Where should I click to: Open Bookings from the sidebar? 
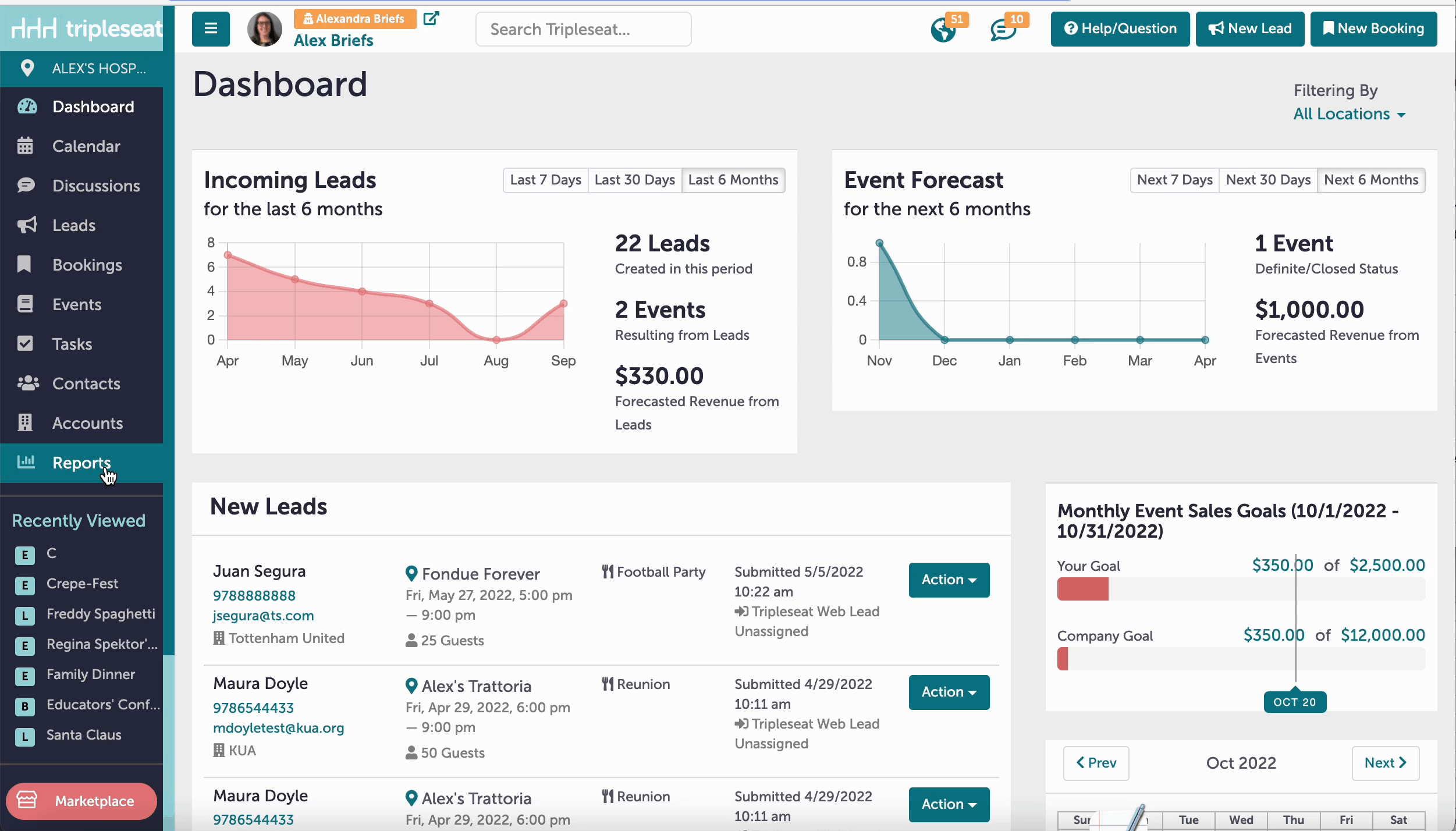coord(81,265)
